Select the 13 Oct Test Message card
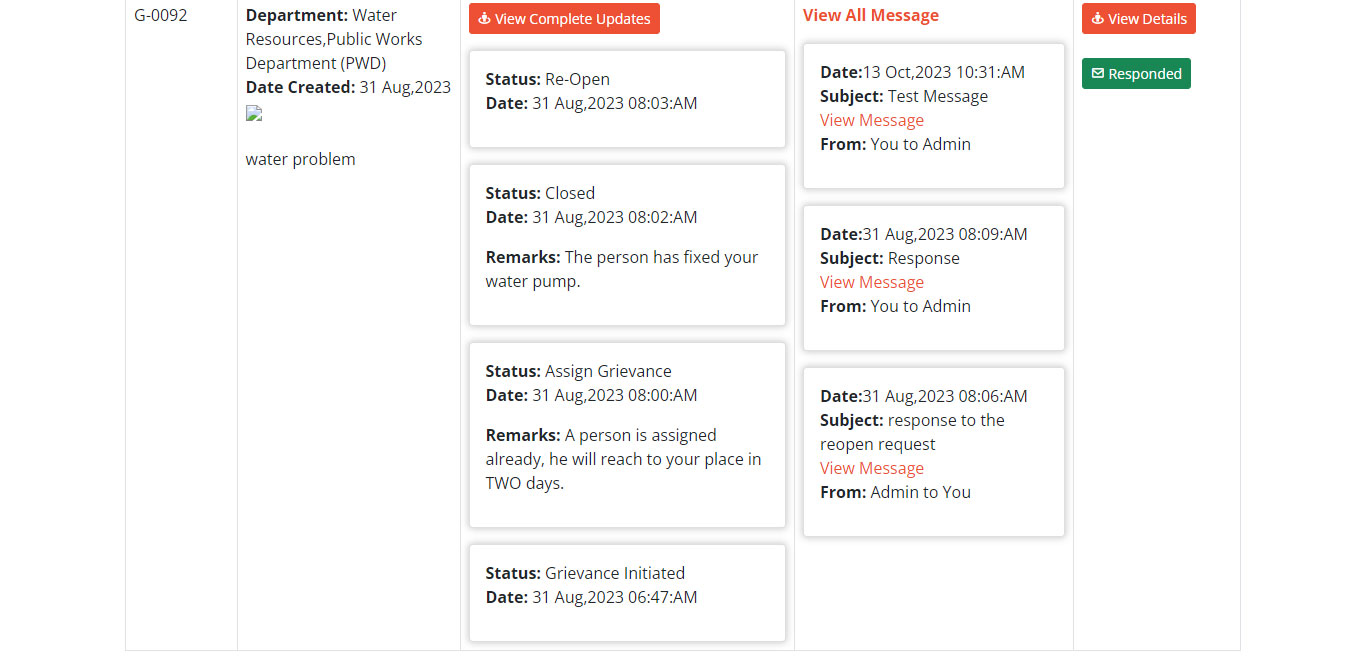 933,115
